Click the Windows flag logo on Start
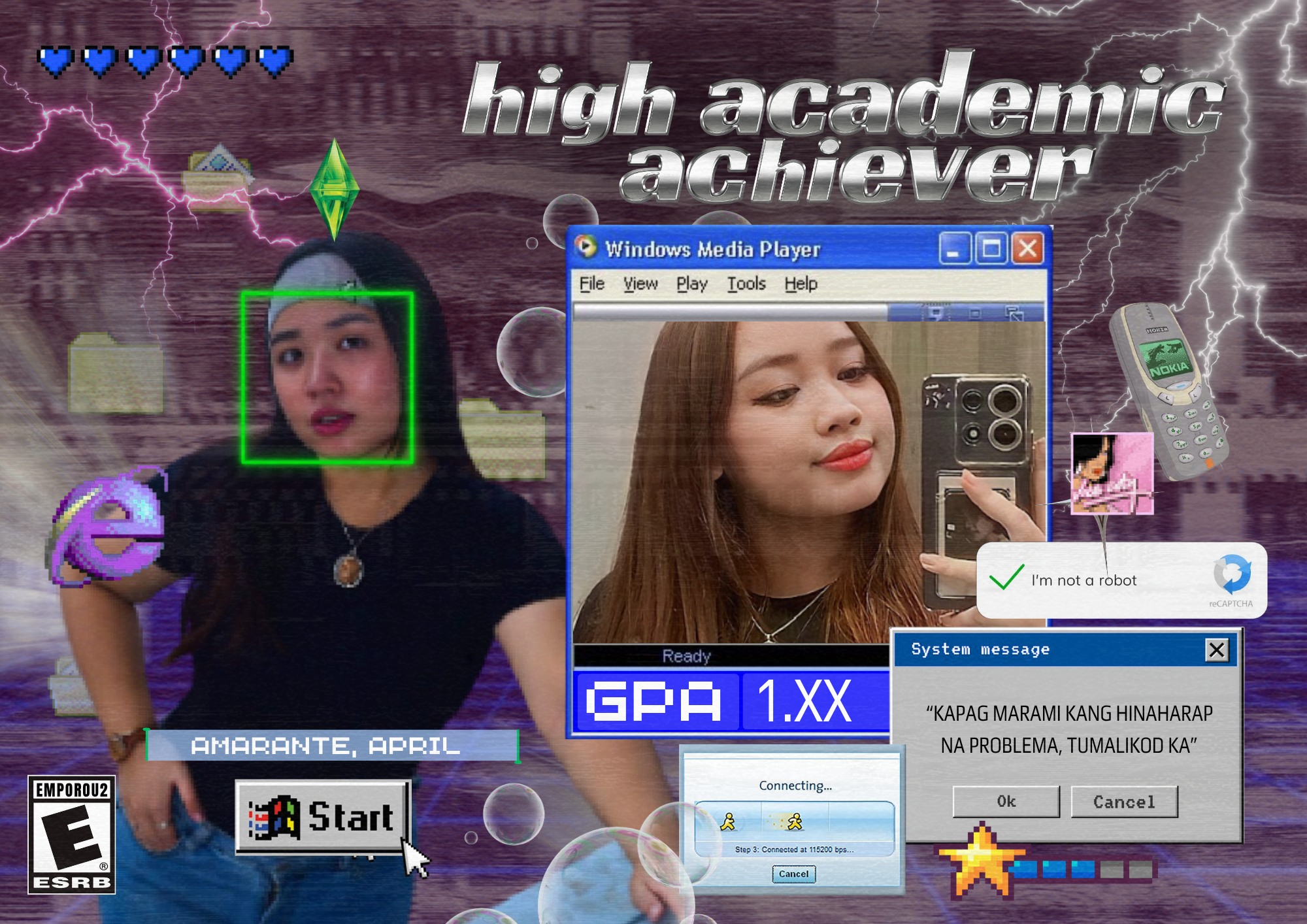Viewport: 1307px width, 924px height. 274,817
